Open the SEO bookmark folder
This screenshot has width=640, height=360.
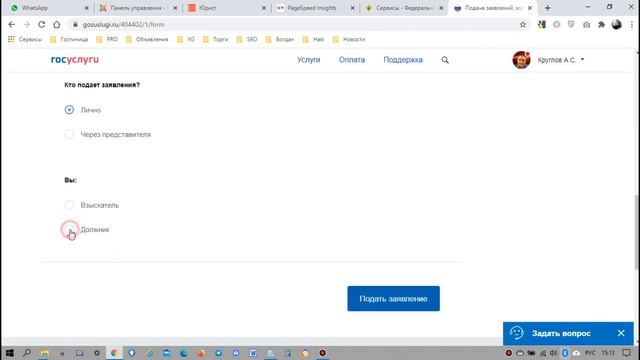tap(247, 39)
